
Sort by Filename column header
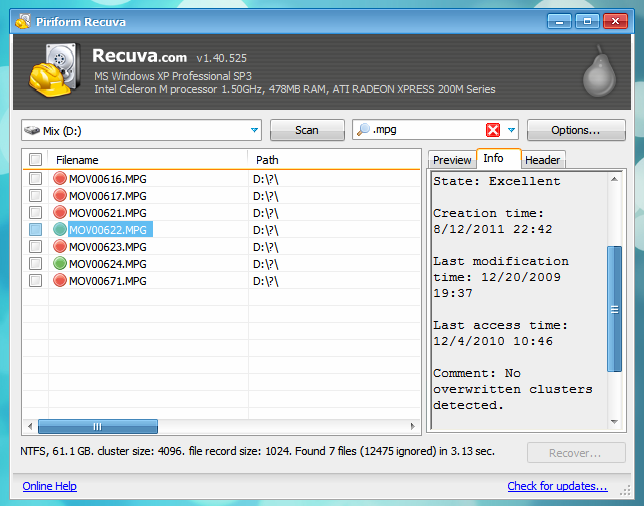[x=148, y=160]
